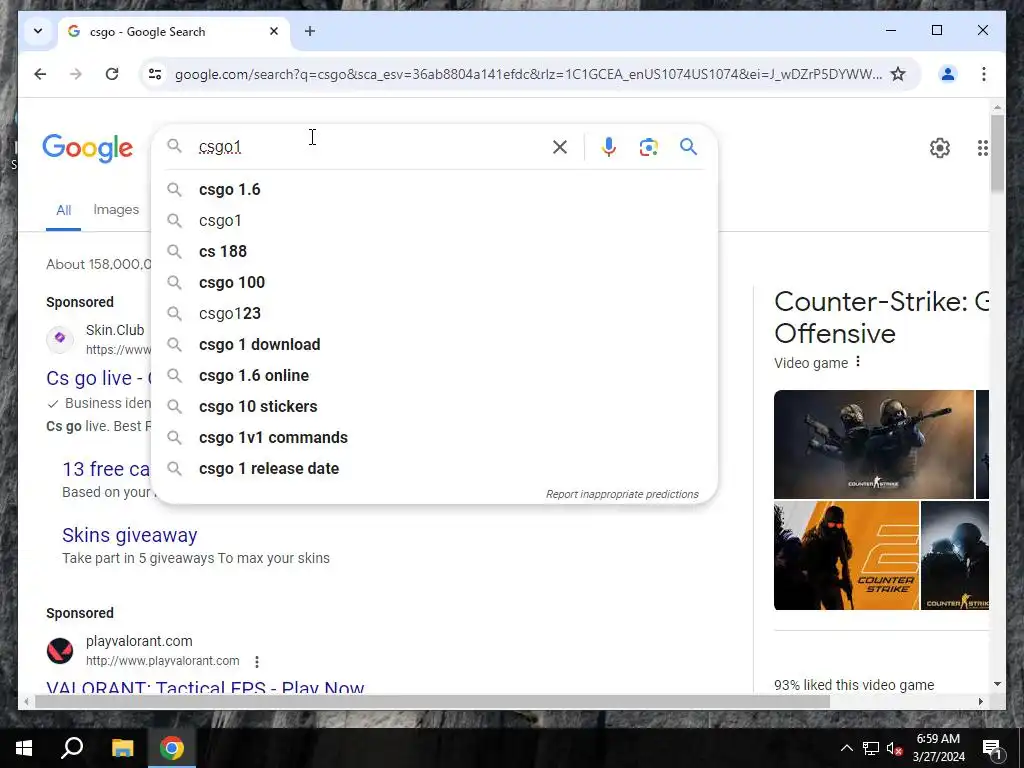Click the Chrome taskbar icon
Image resolution: width=1024 pixels, height=768 pixels.
click(x=172, y=748)
